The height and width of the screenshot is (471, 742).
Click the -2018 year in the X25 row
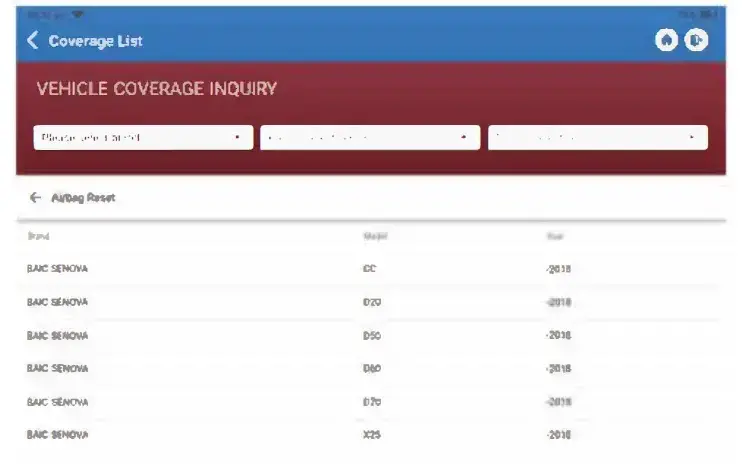pos(558,435)
